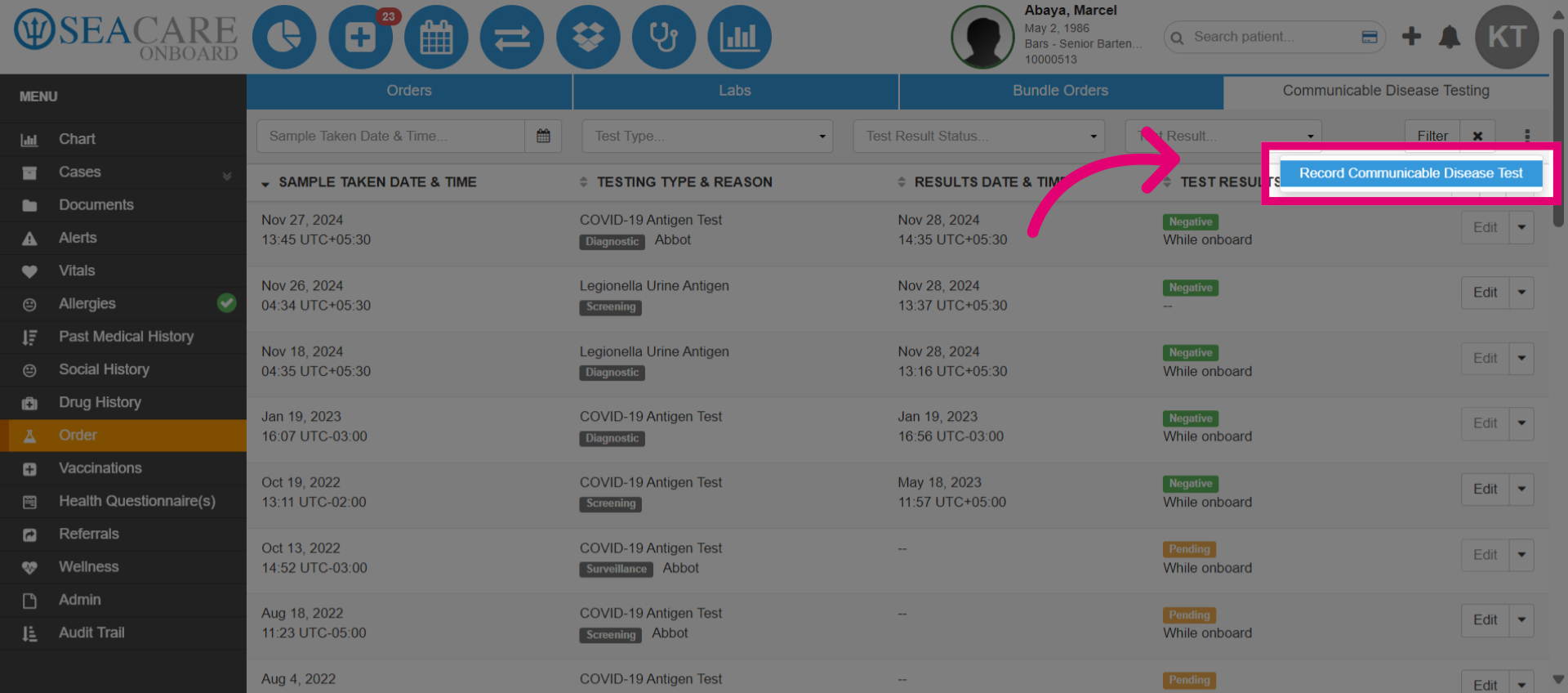Open Referrals in the sidebar
This screenshot has height=693, width=1568.
pyautogui.click(x=123, y=534)
